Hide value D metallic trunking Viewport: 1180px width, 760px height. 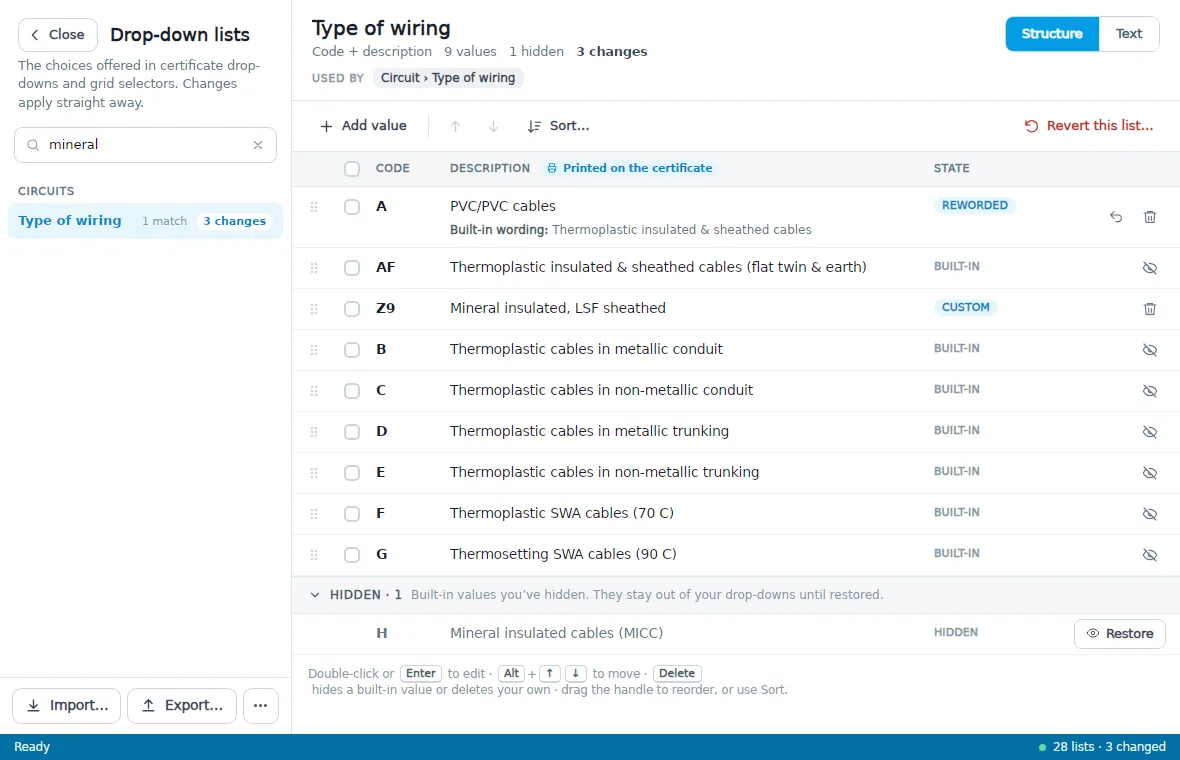1149,432
